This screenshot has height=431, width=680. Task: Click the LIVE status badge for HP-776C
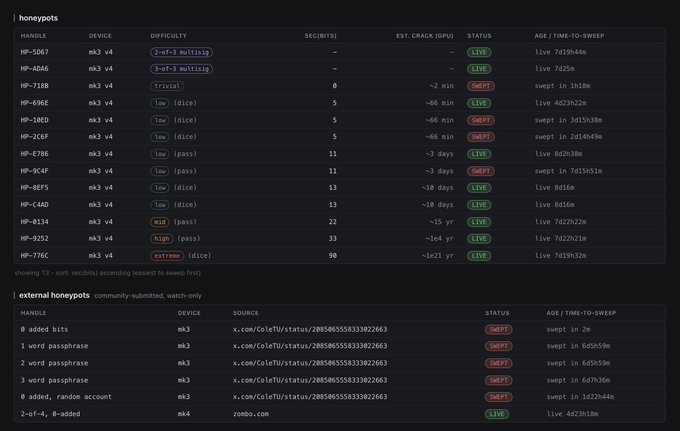[x=479, y=256]
